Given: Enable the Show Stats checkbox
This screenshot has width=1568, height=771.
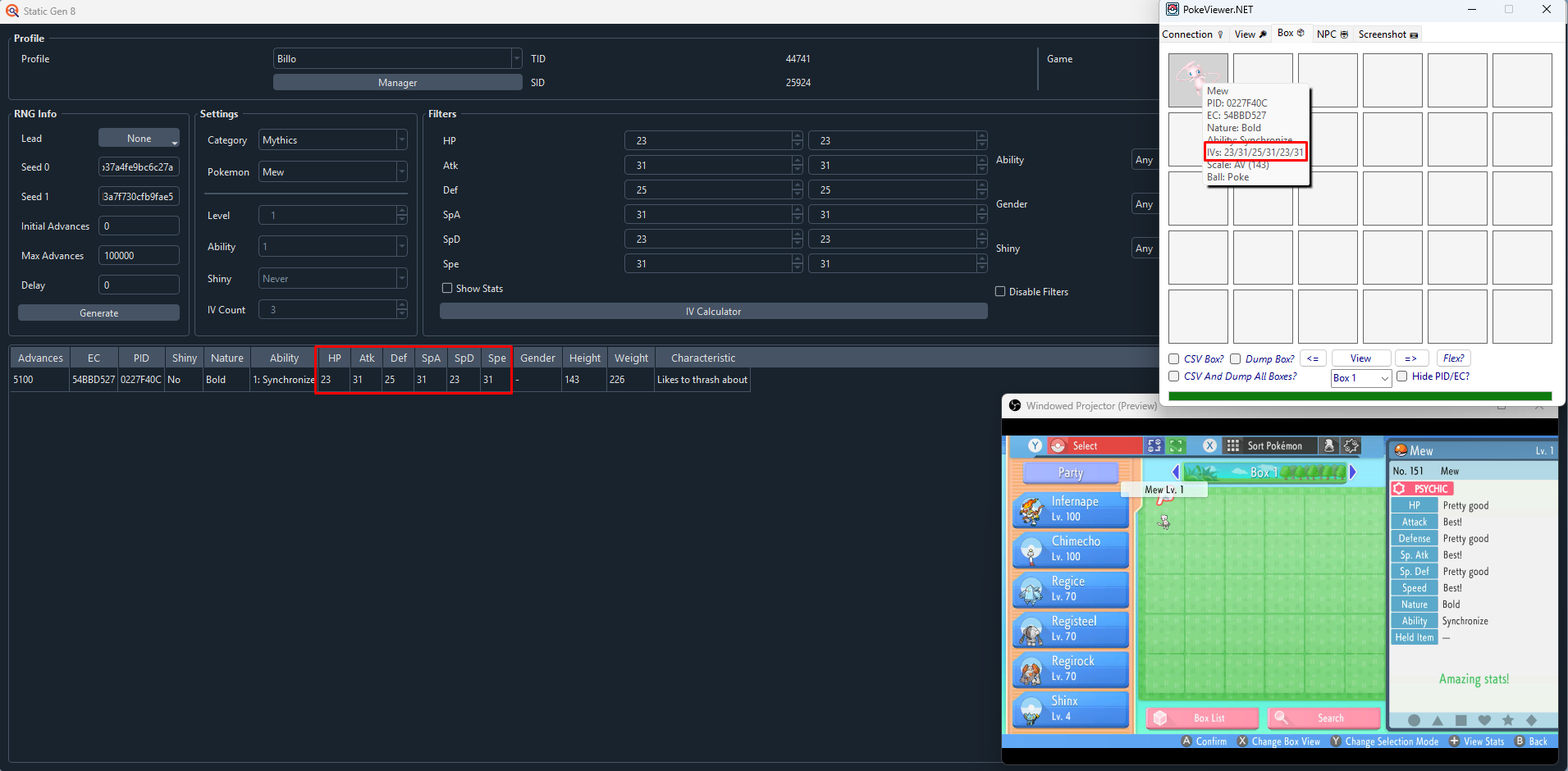Looking at the screenshot, I should coord(447,288).
